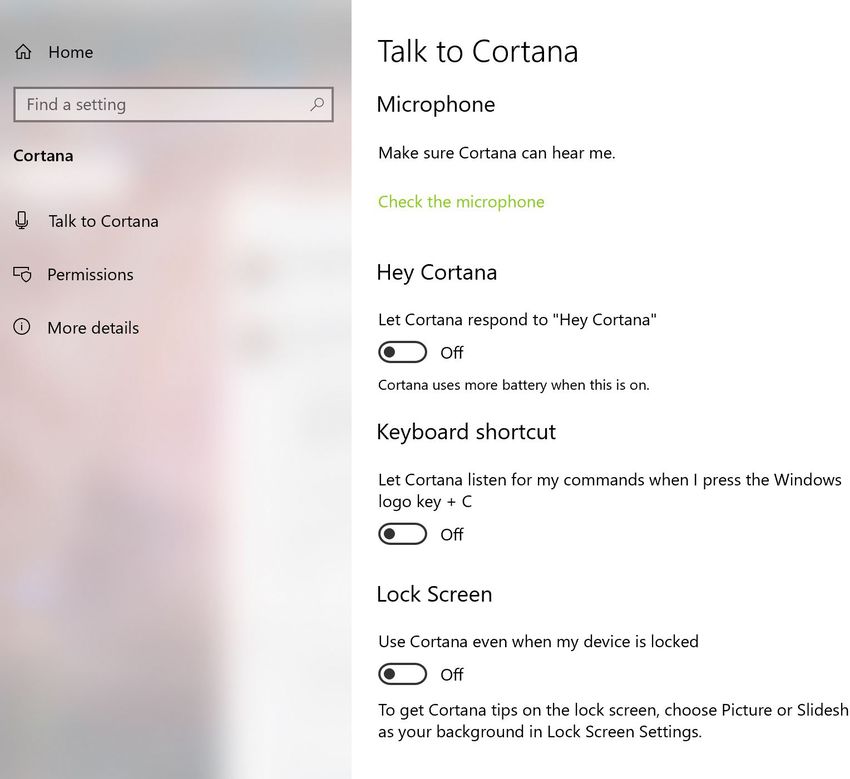Click 'To get Cortana tips on the lock screen' text
The width and height of the screenshot is (850, 779).
[614, 720]
